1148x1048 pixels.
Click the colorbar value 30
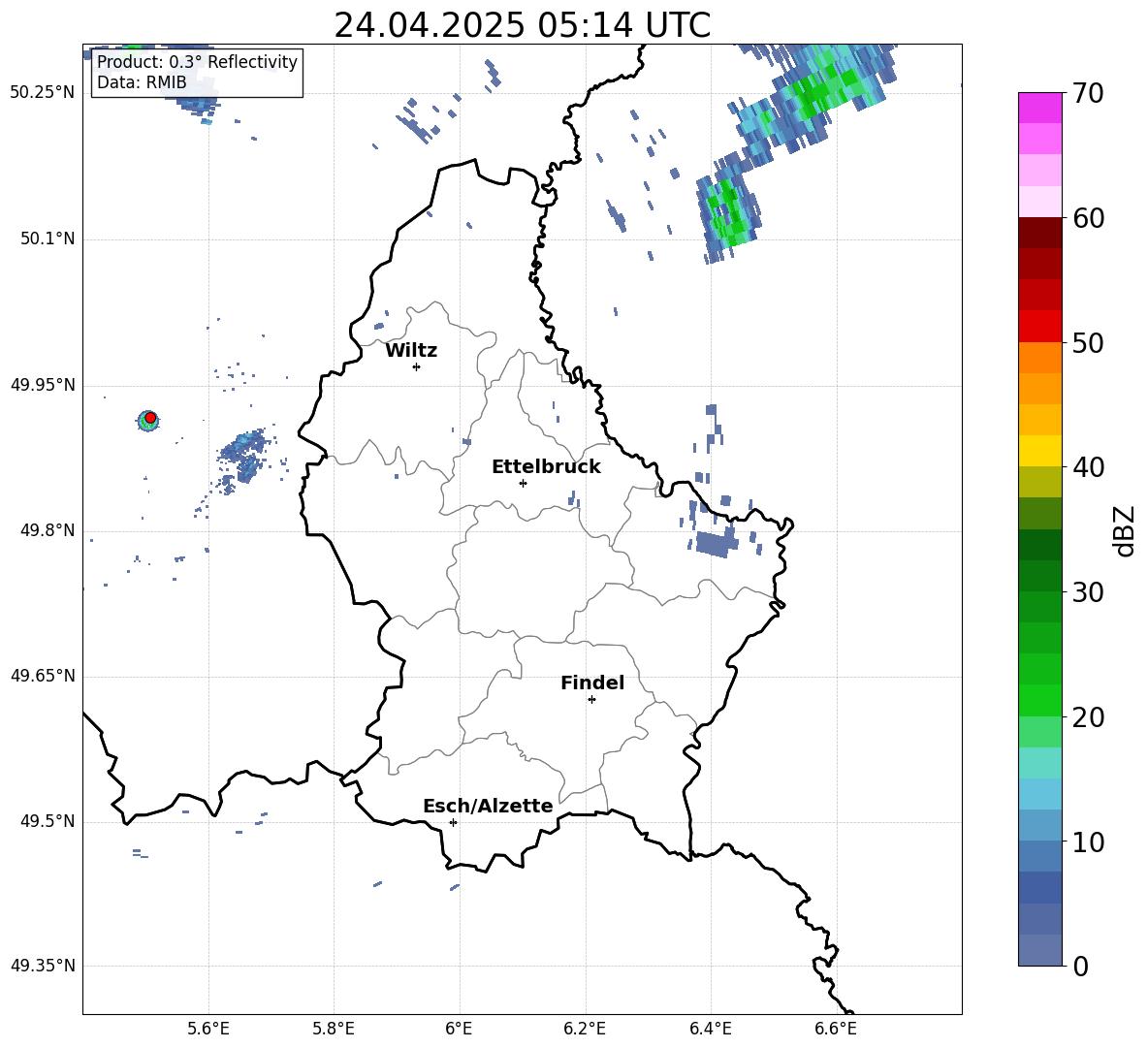coord(1088,592)
